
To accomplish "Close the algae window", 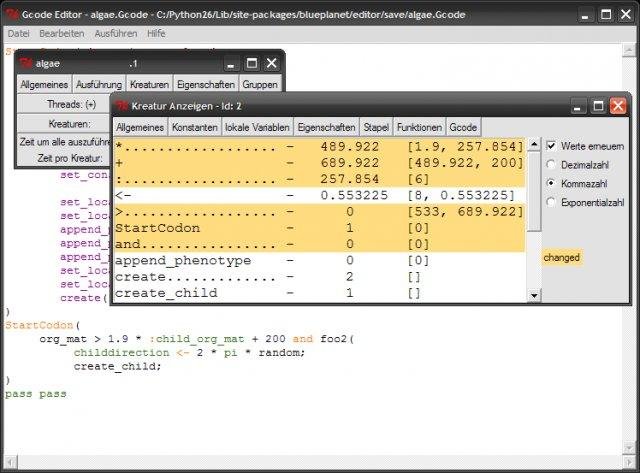I will pyautogui.click(x=272, y=64).
